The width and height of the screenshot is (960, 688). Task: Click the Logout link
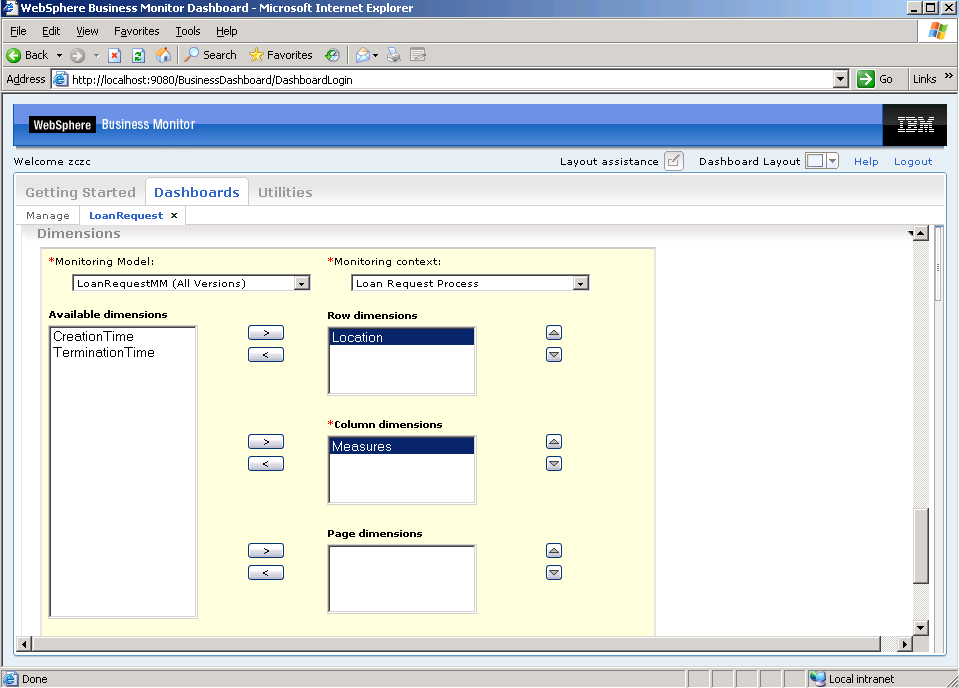tap(912, 162)
